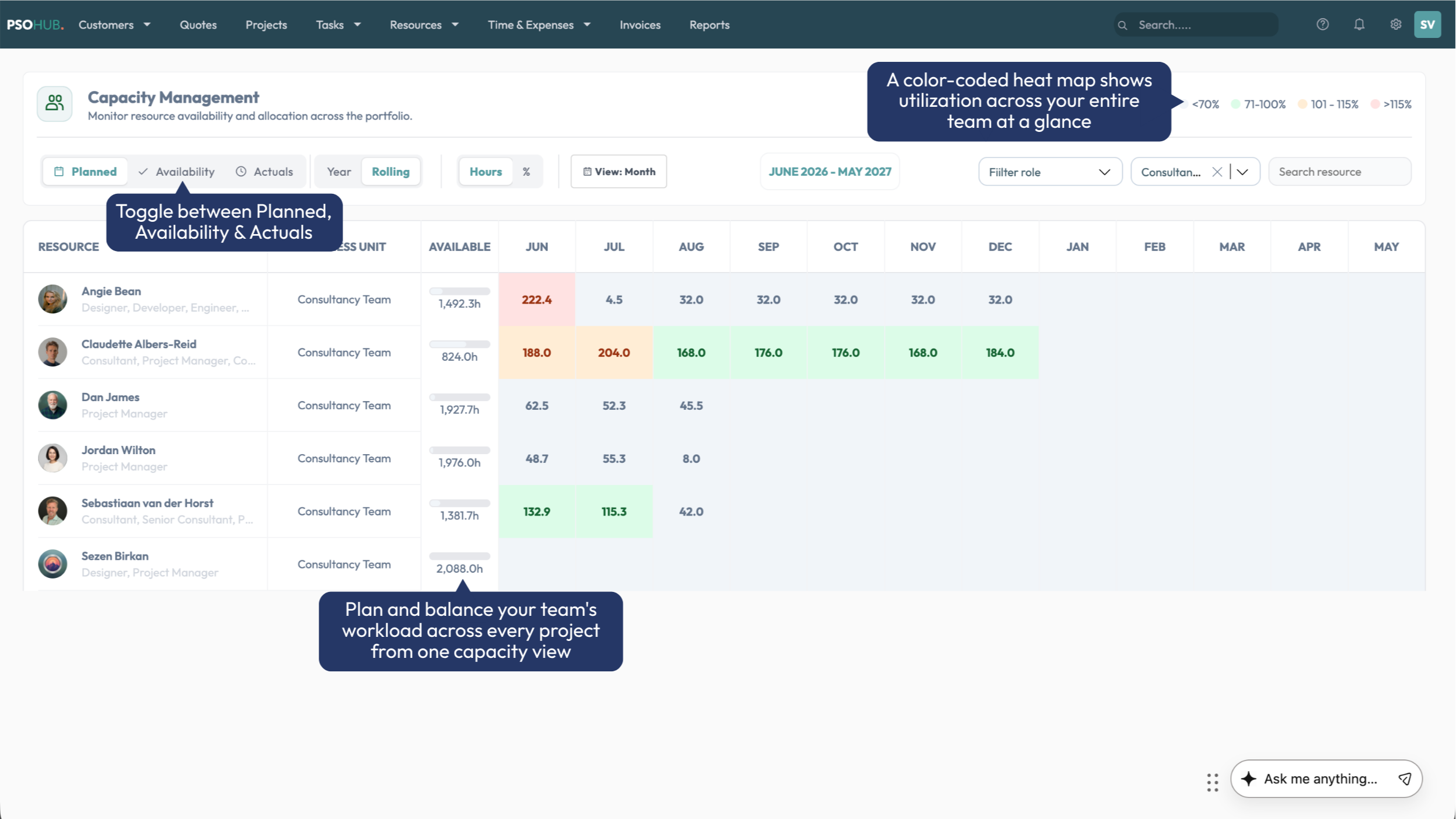Open the Filter role dropdown
This screenshot has height=819, width=1456.
[x=1050, y=172]
